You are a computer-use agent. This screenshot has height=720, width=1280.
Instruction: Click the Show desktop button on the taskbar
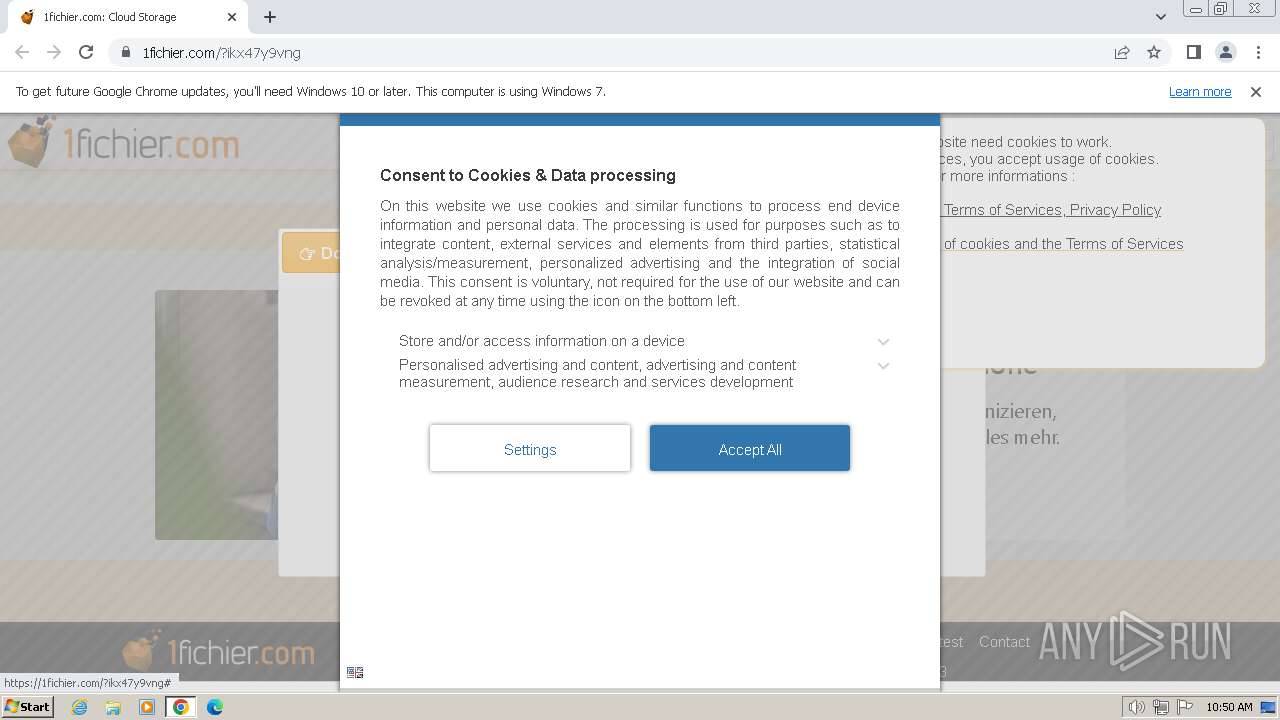1269,707
